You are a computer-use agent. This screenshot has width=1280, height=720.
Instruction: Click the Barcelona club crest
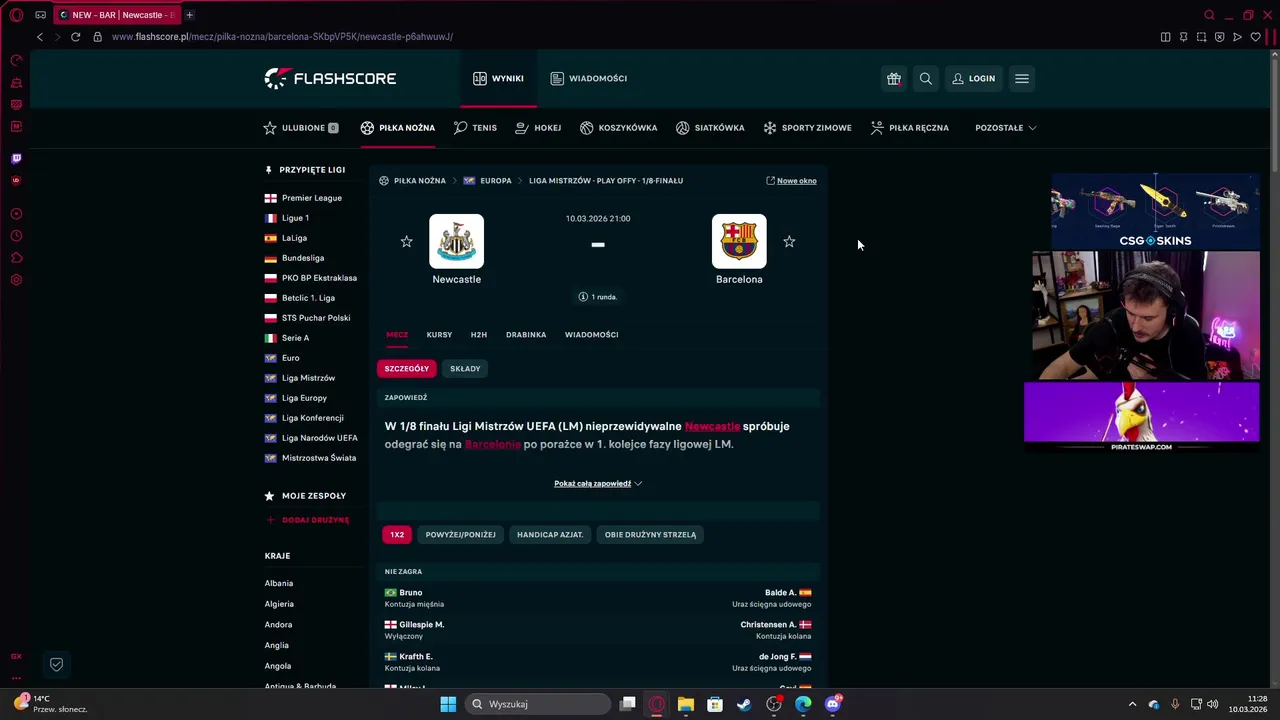pos(739,241)
